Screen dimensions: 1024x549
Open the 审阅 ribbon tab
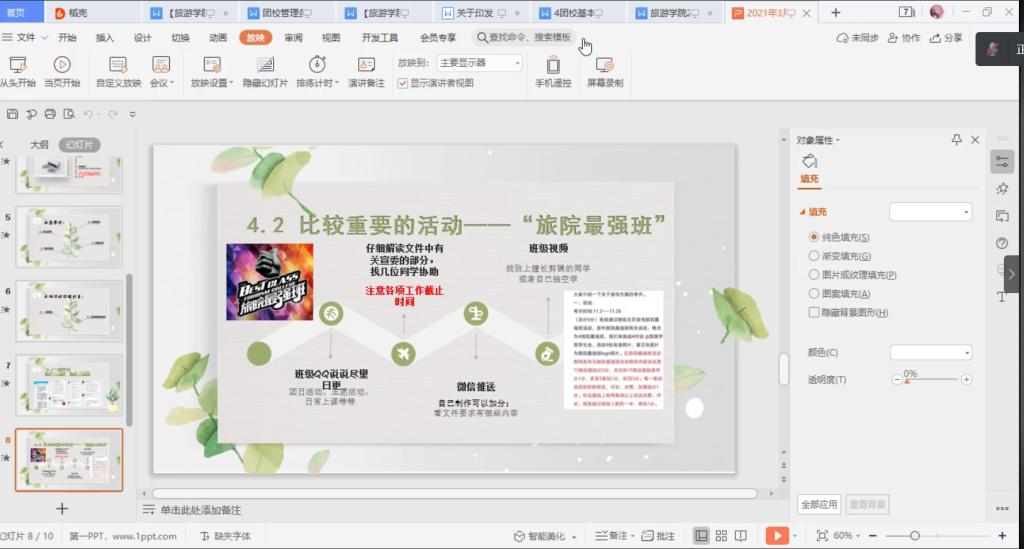293,38
